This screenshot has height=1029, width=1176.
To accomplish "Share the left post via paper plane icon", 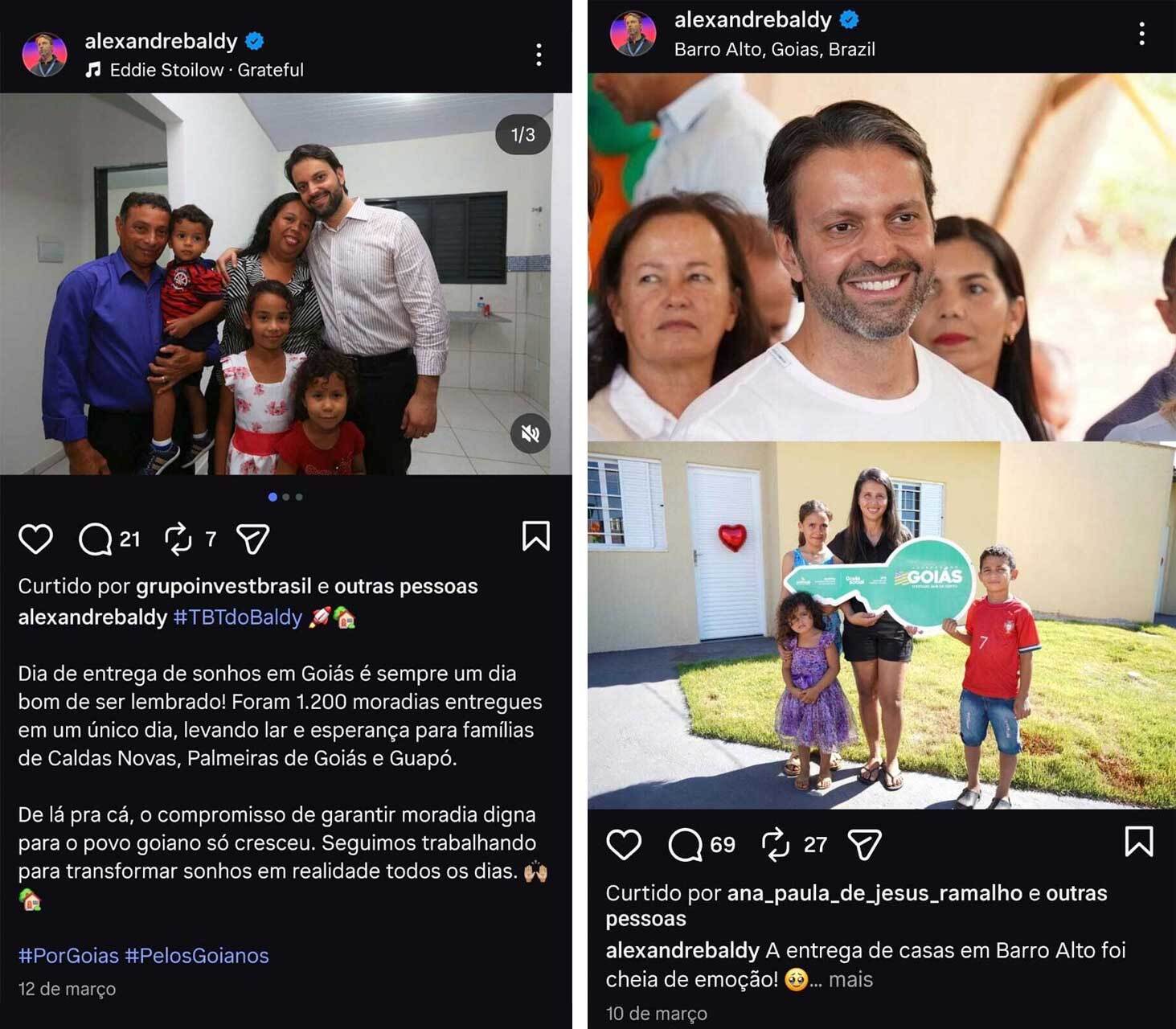I will (x=253, y=539).
